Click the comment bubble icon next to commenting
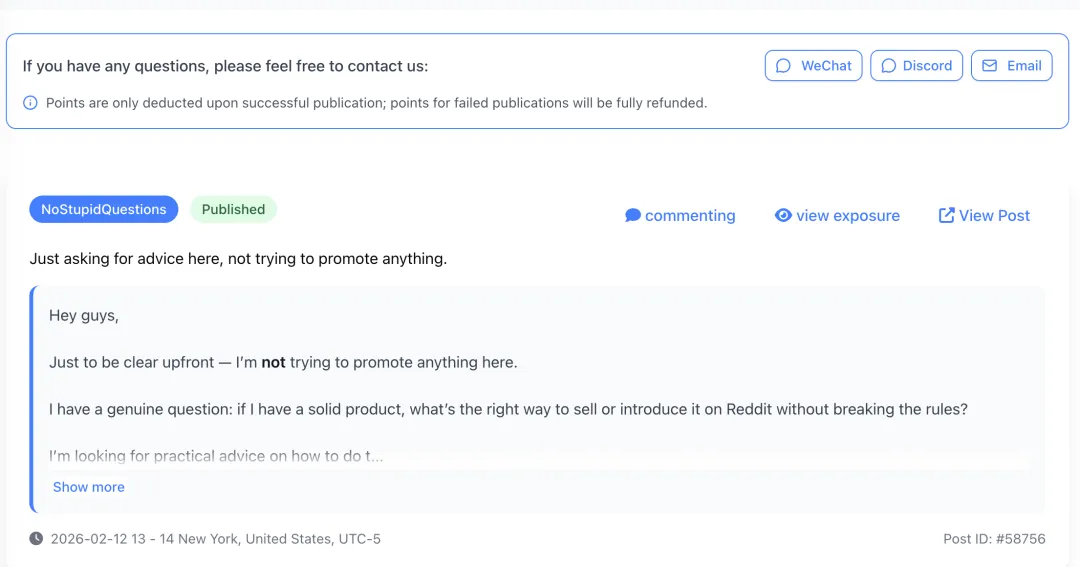Screen dimensions: 1080x567 click(633, 215)
